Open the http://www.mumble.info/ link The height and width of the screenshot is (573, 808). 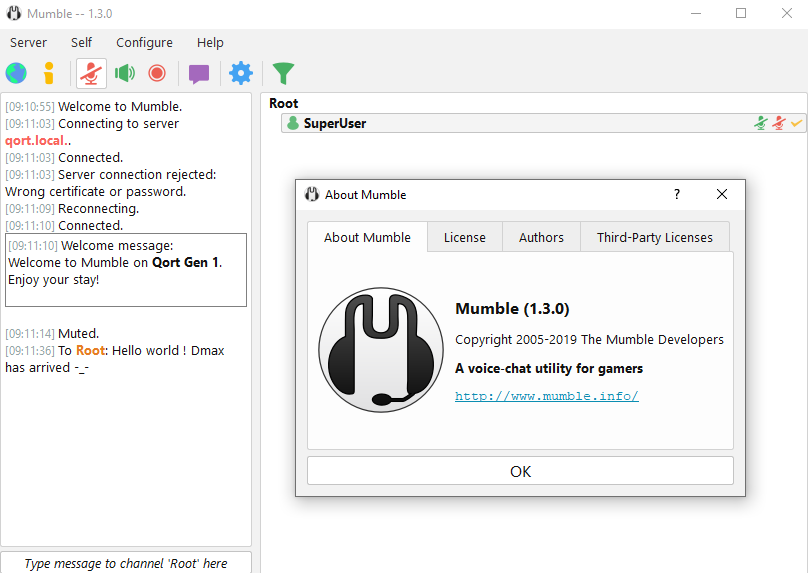coord(547,396)
